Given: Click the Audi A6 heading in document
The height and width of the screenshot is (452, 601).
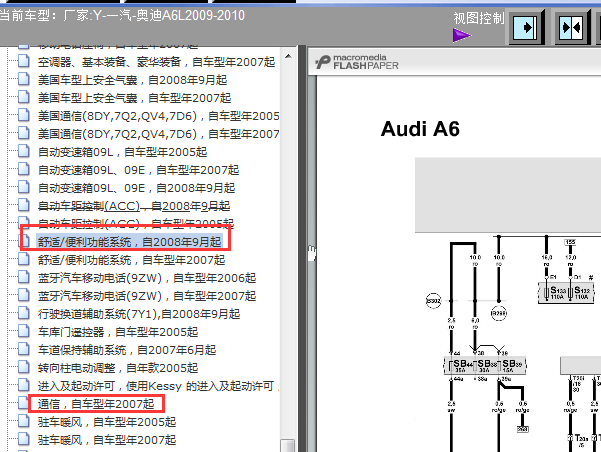Looking at the screenshot, I should click(420, 129).
